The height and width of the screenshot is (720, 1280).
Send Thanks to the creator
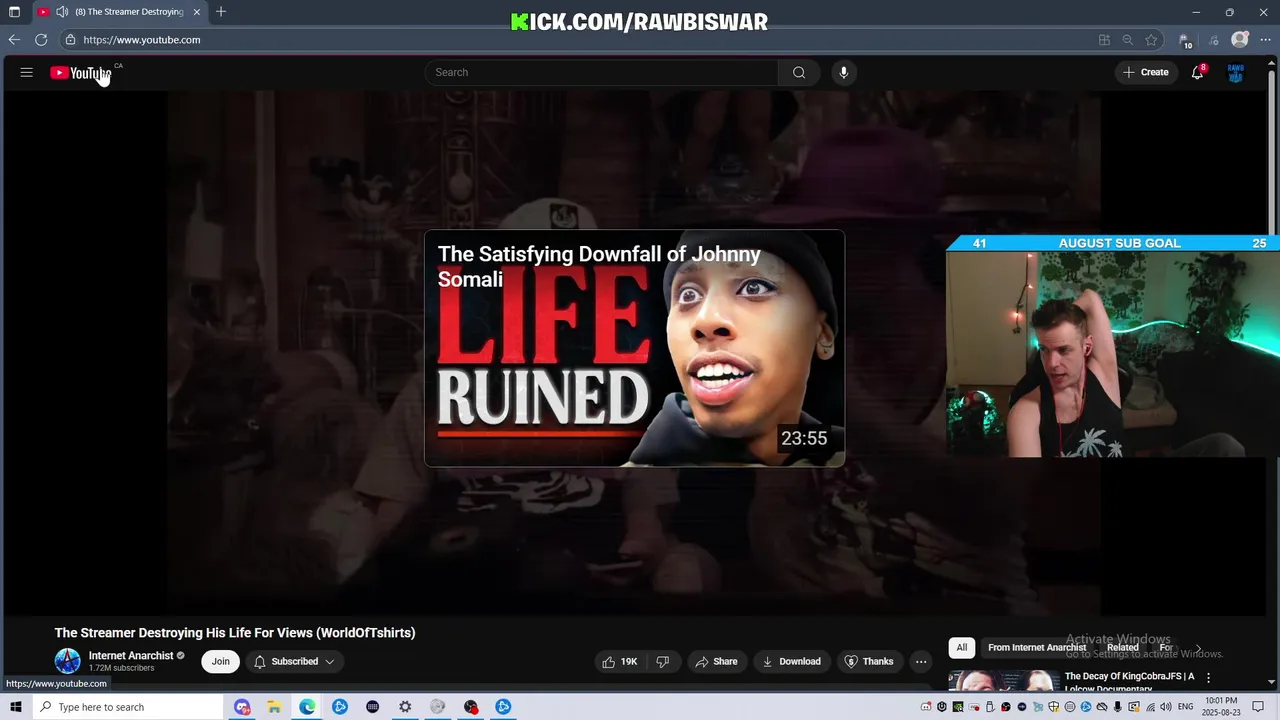(869, 661)
